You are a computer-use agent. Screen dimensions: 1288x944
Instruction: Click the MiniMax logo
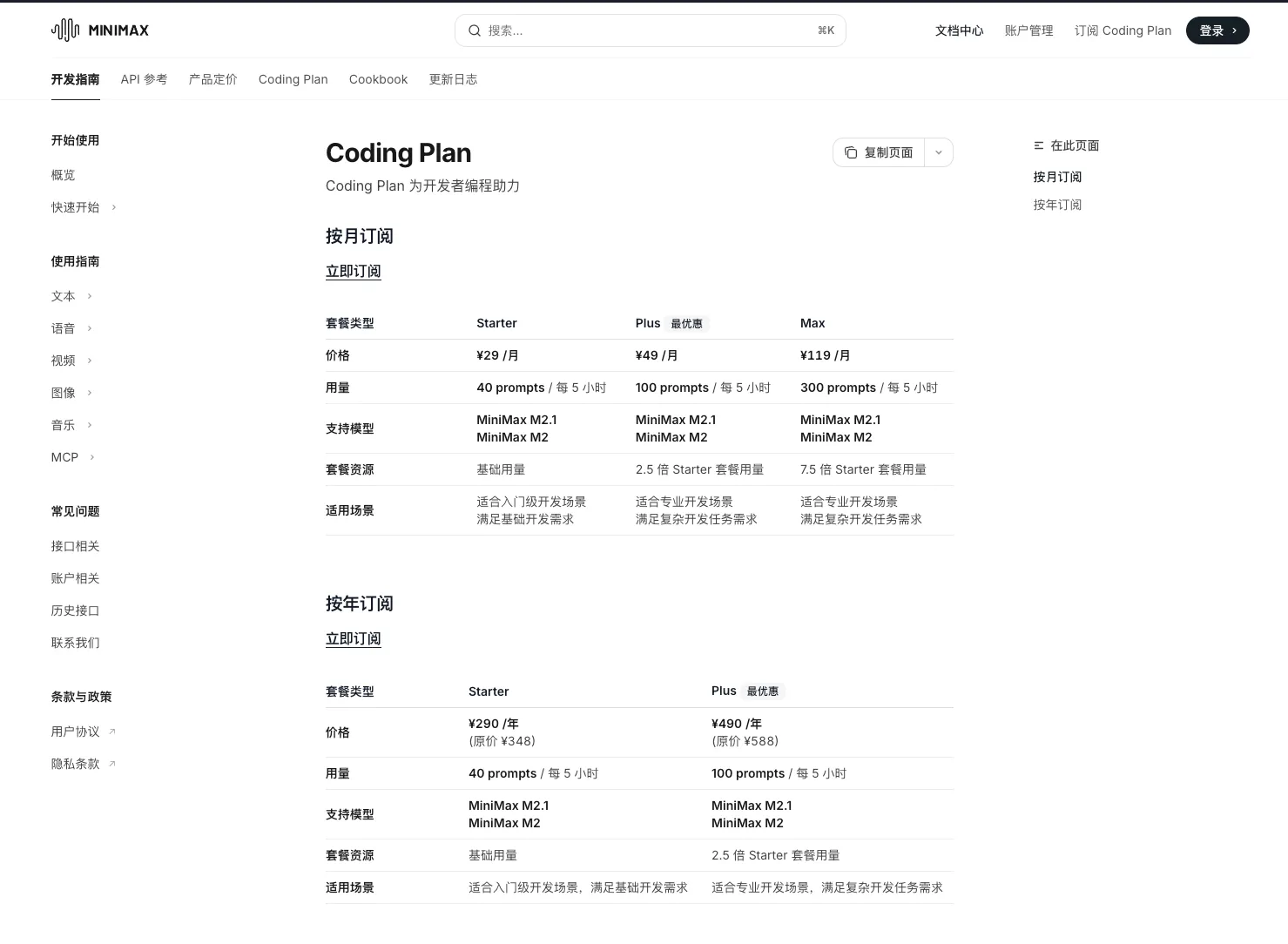100,30
